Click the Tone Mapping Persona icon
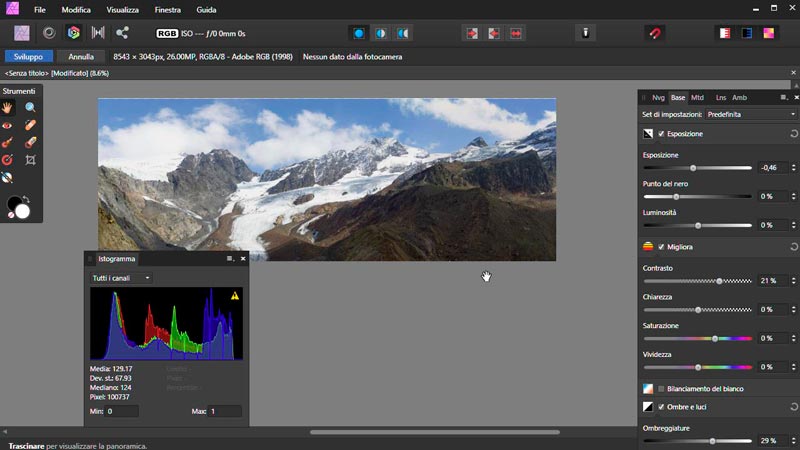800x450 pixels. tap(98, 33)
